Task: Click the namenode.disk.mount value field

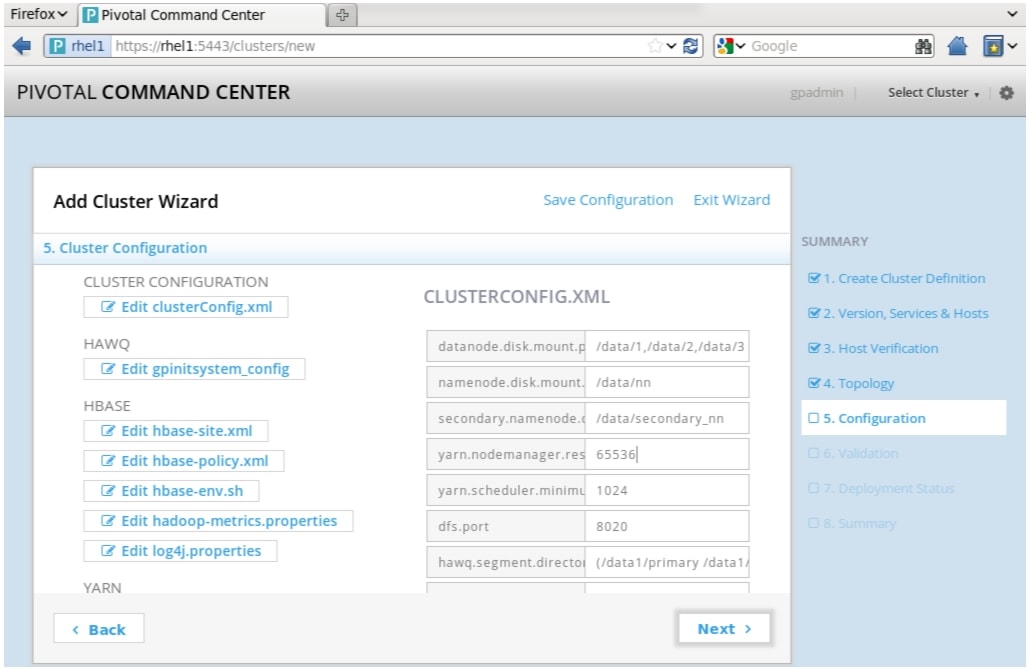Action: tap(667, 382)
